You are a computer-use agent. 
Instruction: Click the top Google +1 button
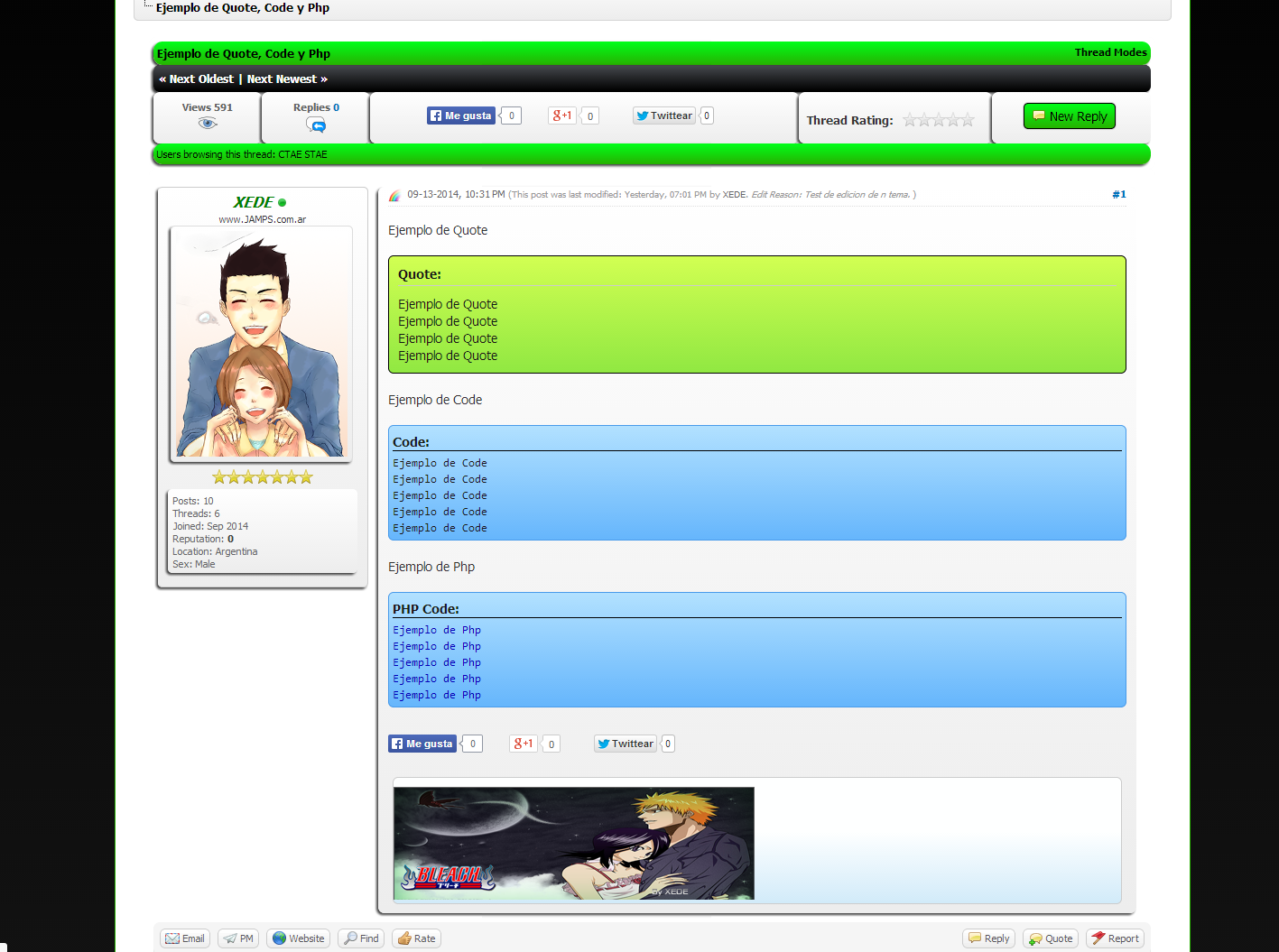[561, 116]
